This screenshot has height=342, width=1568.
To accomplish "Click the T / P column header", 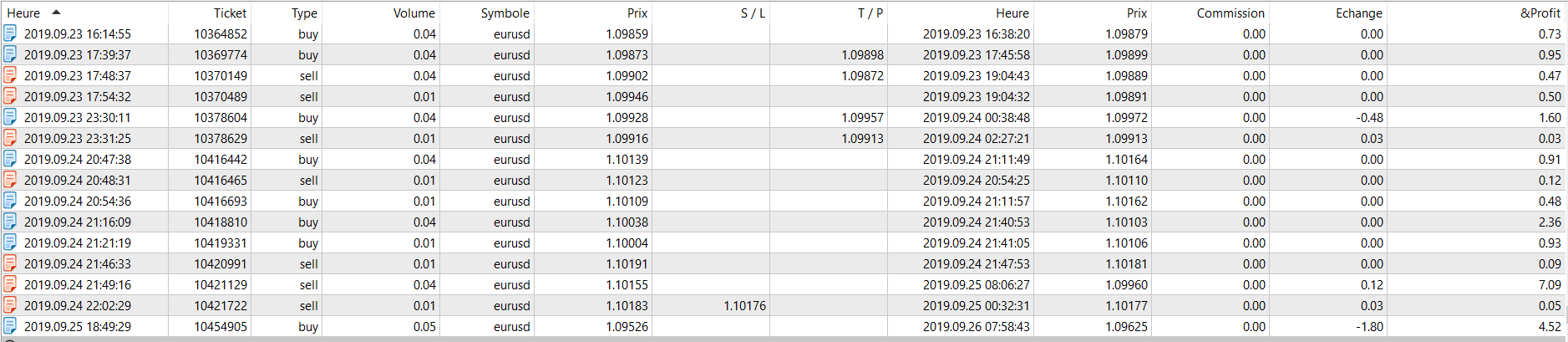I will 870,13.
